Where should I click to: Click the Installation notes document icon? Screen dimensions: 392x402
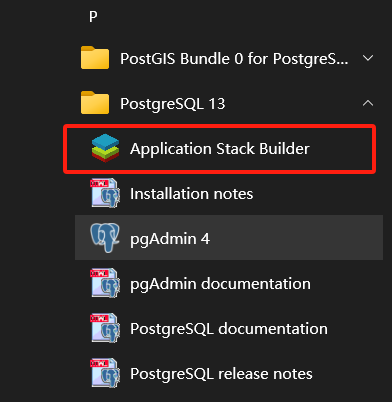click(105, 193)
